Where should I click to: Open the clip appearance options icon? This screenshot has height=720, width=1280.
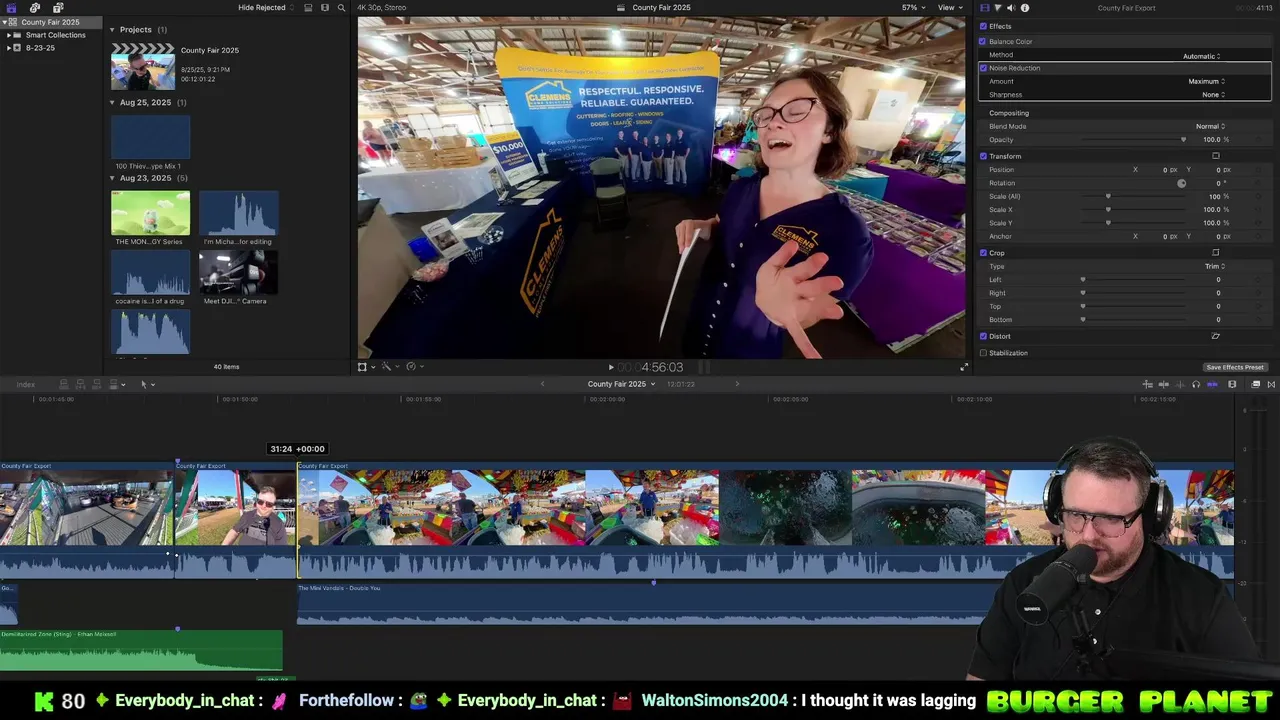[1232, 384]
